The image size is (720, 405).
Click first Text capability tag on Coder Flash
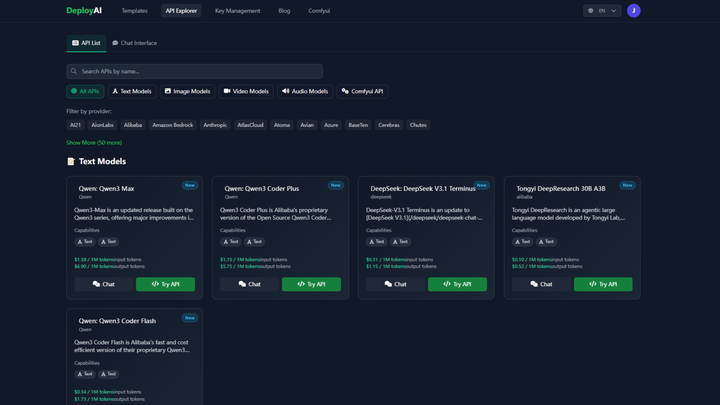tap(85, 374)
